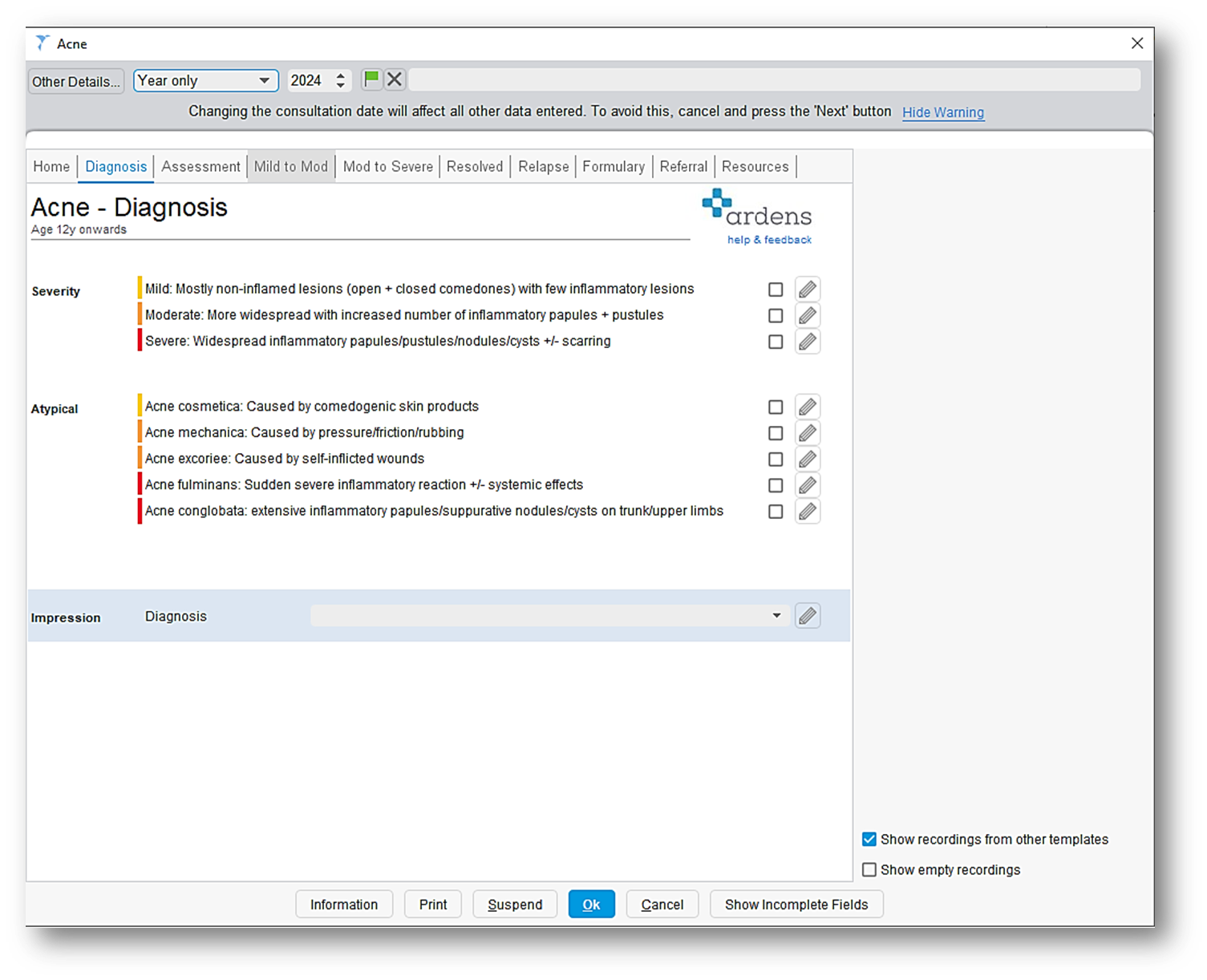The width and height of the screenshot is (1207, 980).
Task: Click the Acne fulminans description text
Action: tap(364, 484)
